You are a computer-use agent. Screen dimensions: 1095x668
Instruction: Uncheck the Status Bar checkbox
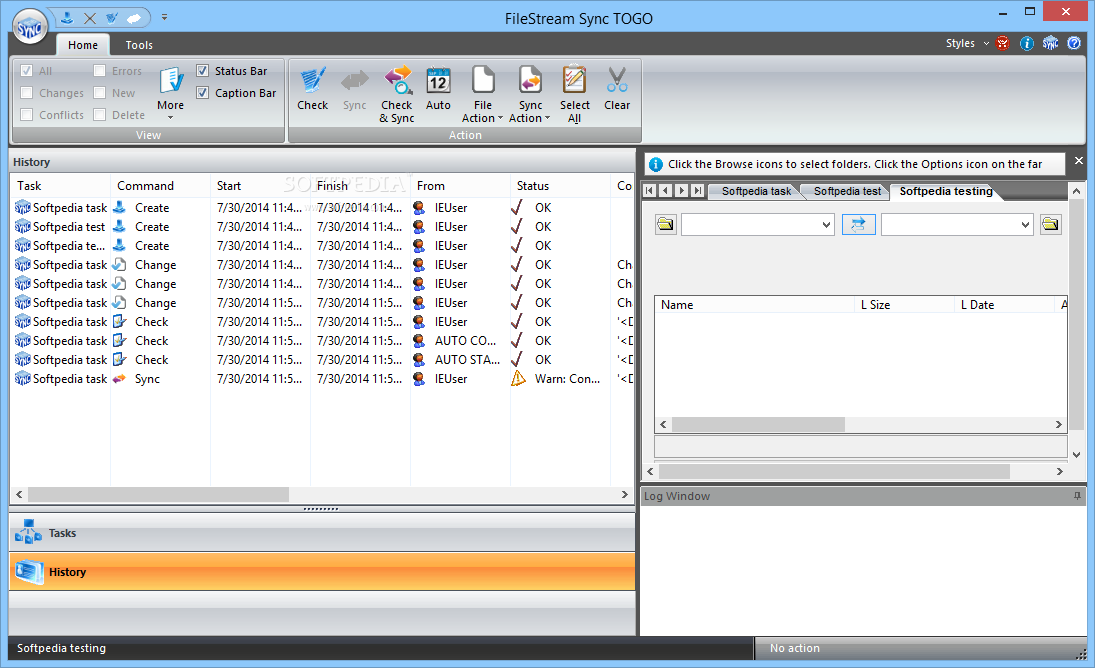pos(203,70)
